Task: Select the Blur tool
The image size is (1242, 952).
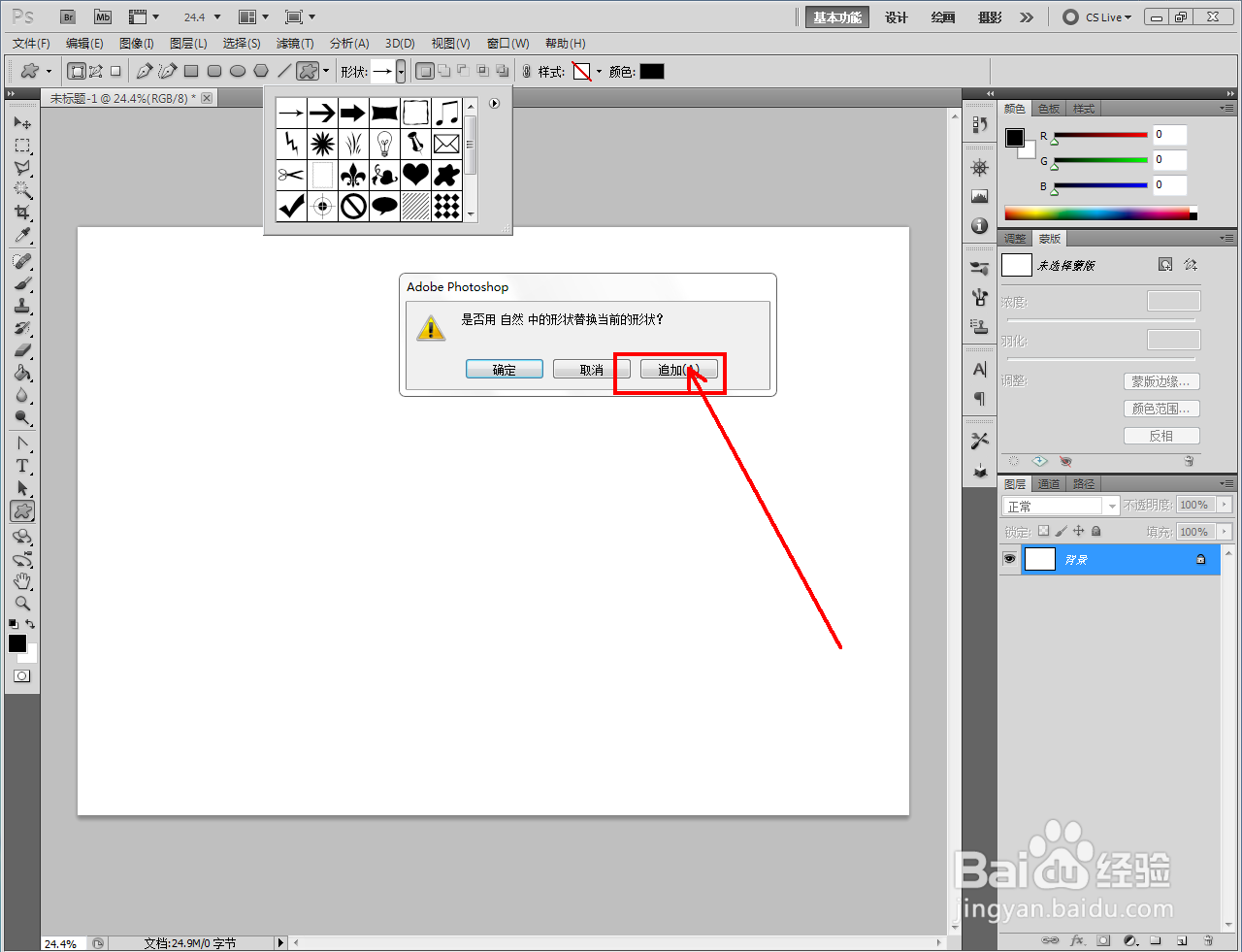Action: click(x=22, y=395)
